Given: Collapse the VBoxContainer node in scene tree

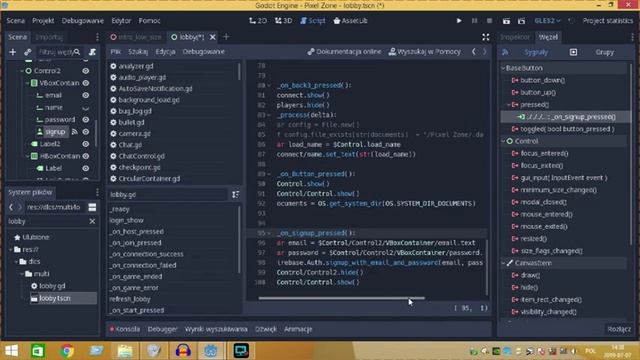Looking at the screenshot, I should [28, 83].
